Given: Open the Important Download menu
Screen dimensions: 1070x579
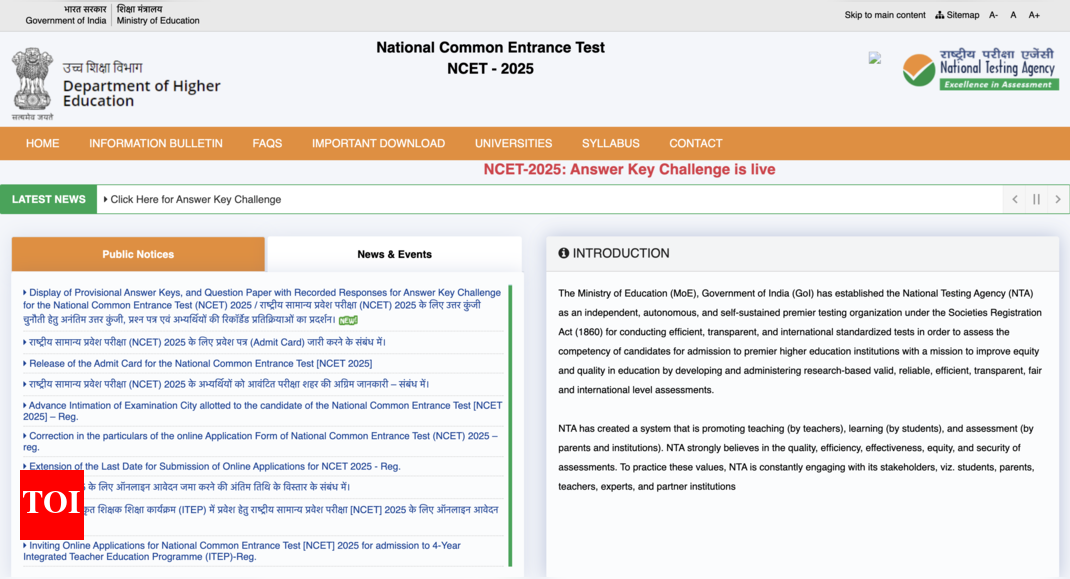Looking at the screenshot, I should [x=378, y=143].
